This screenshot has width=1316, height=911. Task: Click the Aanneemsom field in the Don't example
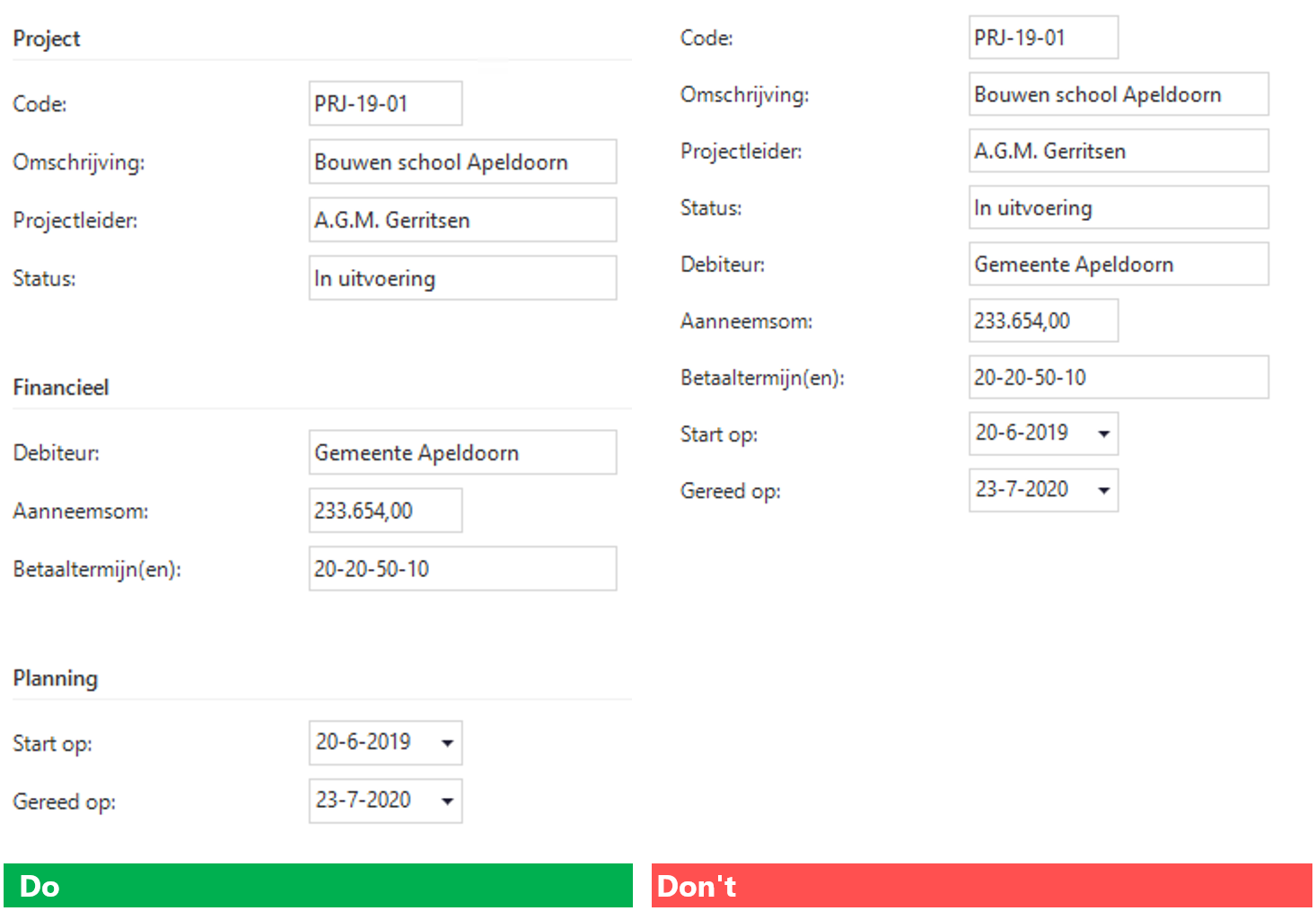point(1043,321)
